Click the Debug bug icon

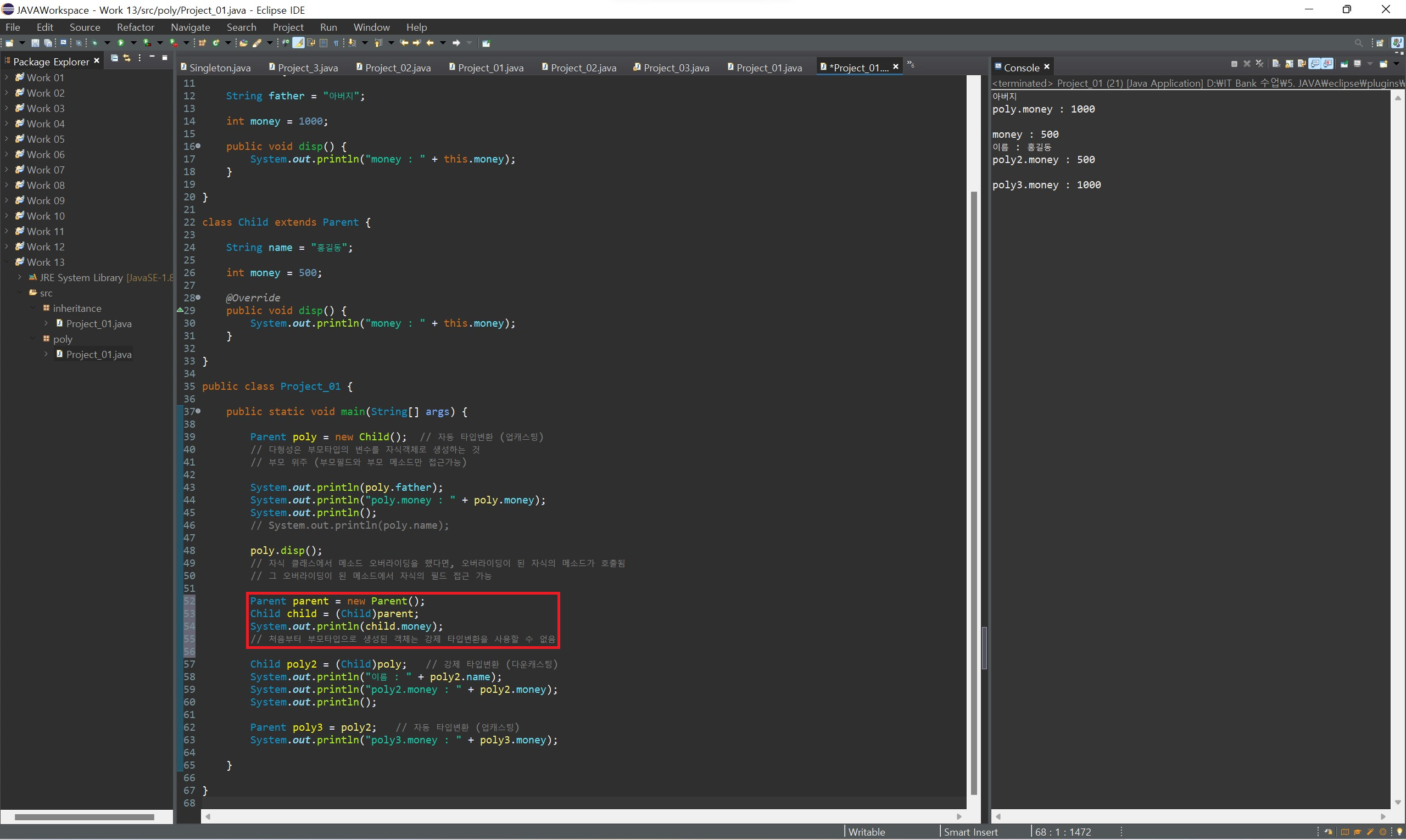[x=94, y=43]
